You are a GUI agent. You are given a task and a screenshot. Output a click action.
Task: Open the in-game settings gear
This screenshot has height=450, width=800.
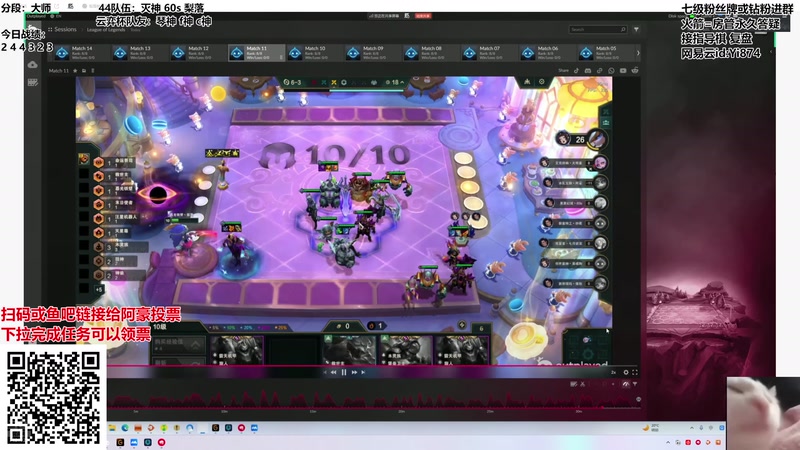coord(541,82)
